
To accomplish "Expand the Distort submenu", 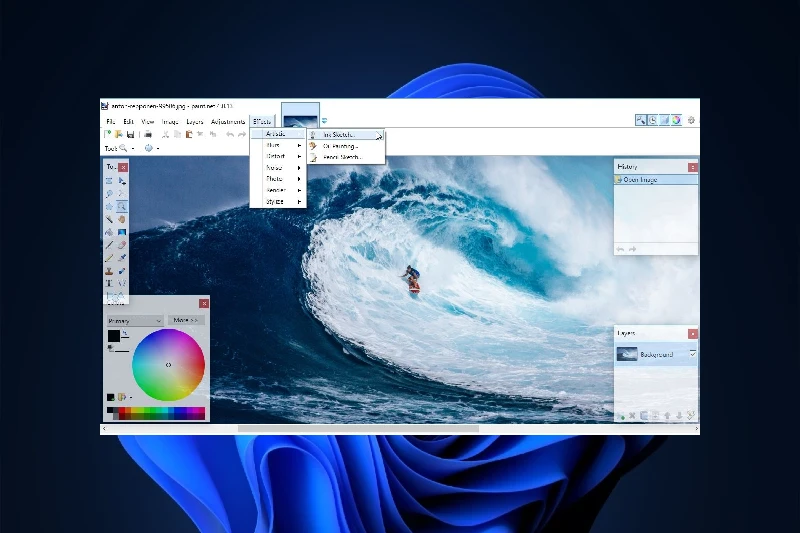I will [x=278, y=156].
